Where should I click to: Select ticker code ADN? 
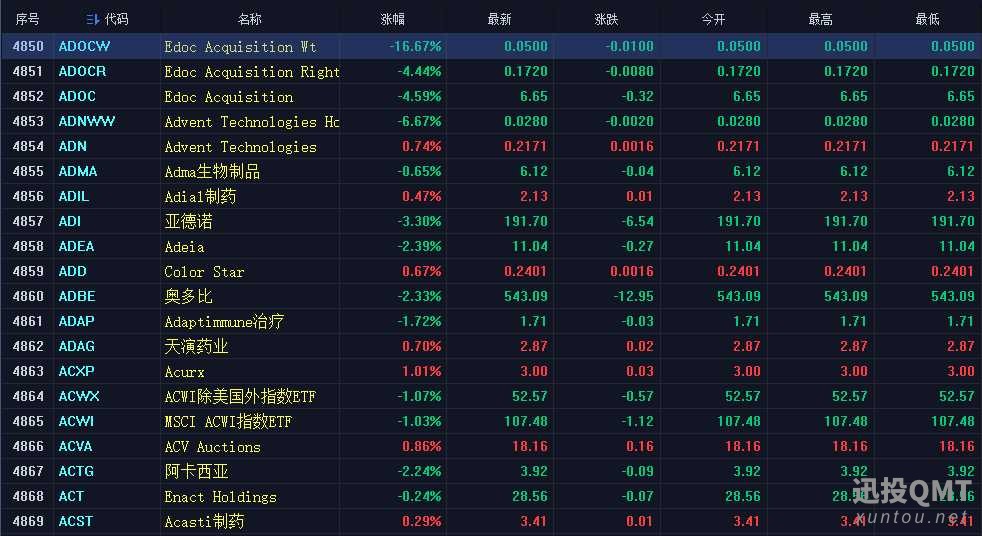73,147
